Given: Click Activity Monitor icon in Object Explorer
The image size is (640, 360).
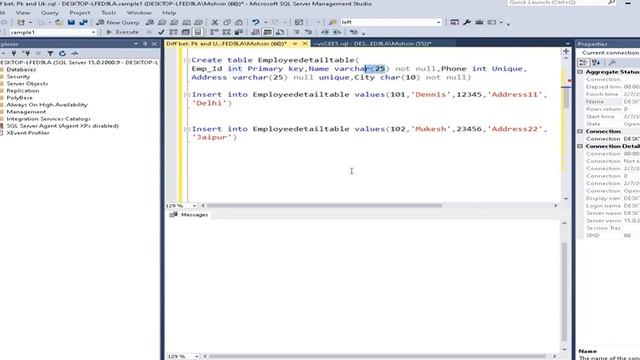Looking at the screenshot, I should (75, 53).
